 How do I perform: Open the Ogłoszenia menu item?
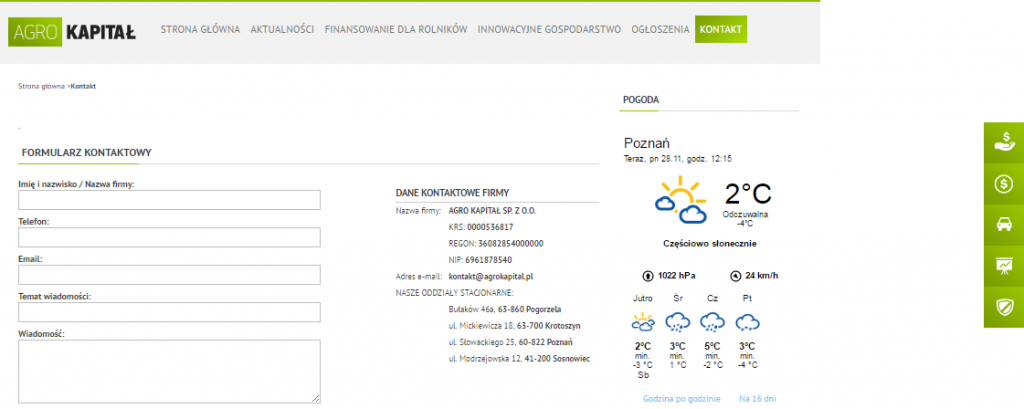(x=660, y=30)
